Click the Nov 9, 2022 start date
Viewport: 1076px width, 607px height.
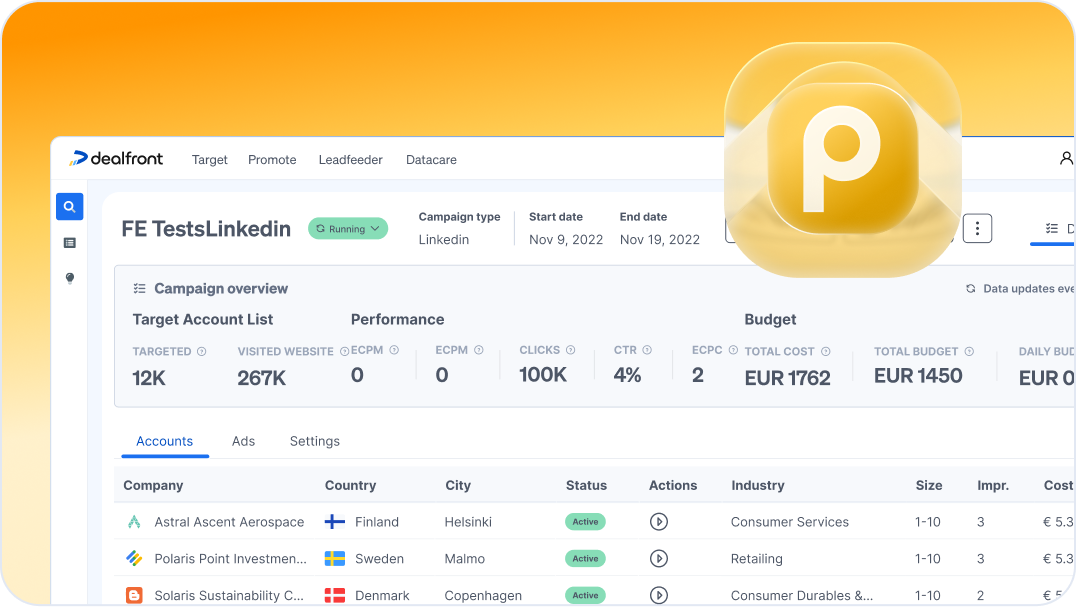(x=565, y=239)
